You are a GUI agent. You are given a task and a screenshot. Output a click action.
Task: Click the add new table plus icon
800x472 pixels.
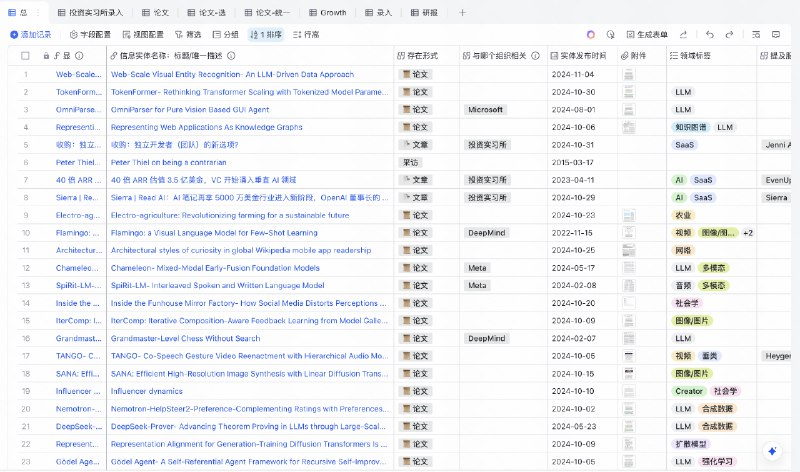pos(462,12)
